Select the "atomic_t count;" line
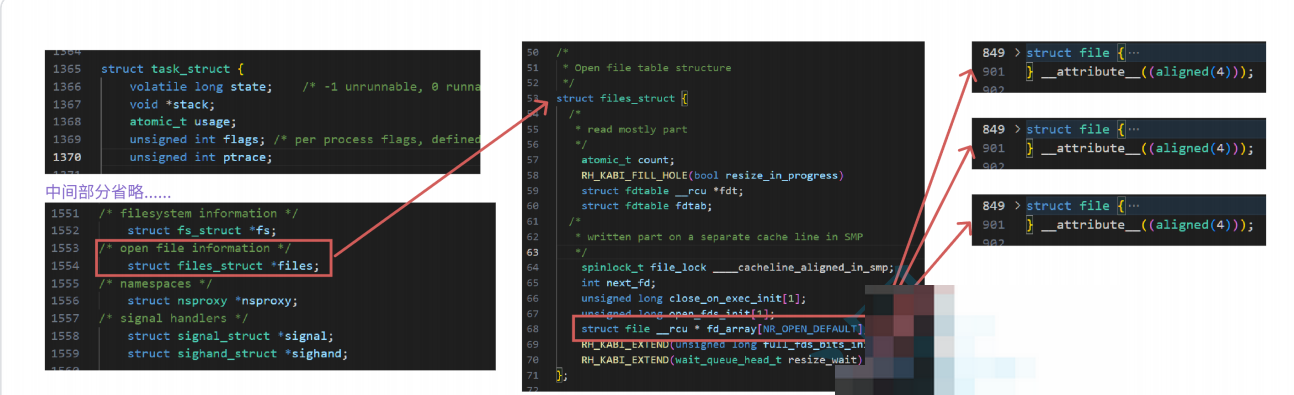The height and width of the screenshot is (395, 1294). [628, 160]
